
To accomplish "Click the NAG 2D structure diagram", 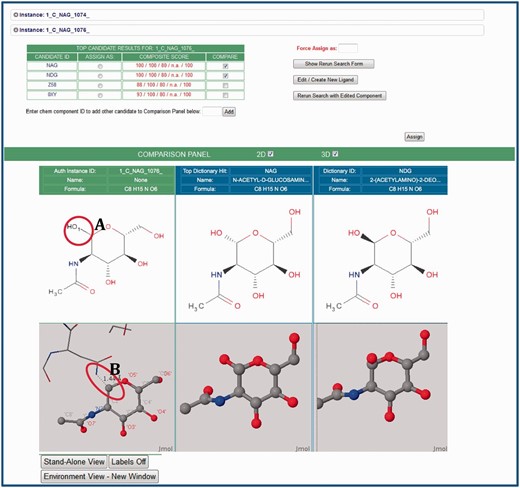I will point(244,259).
